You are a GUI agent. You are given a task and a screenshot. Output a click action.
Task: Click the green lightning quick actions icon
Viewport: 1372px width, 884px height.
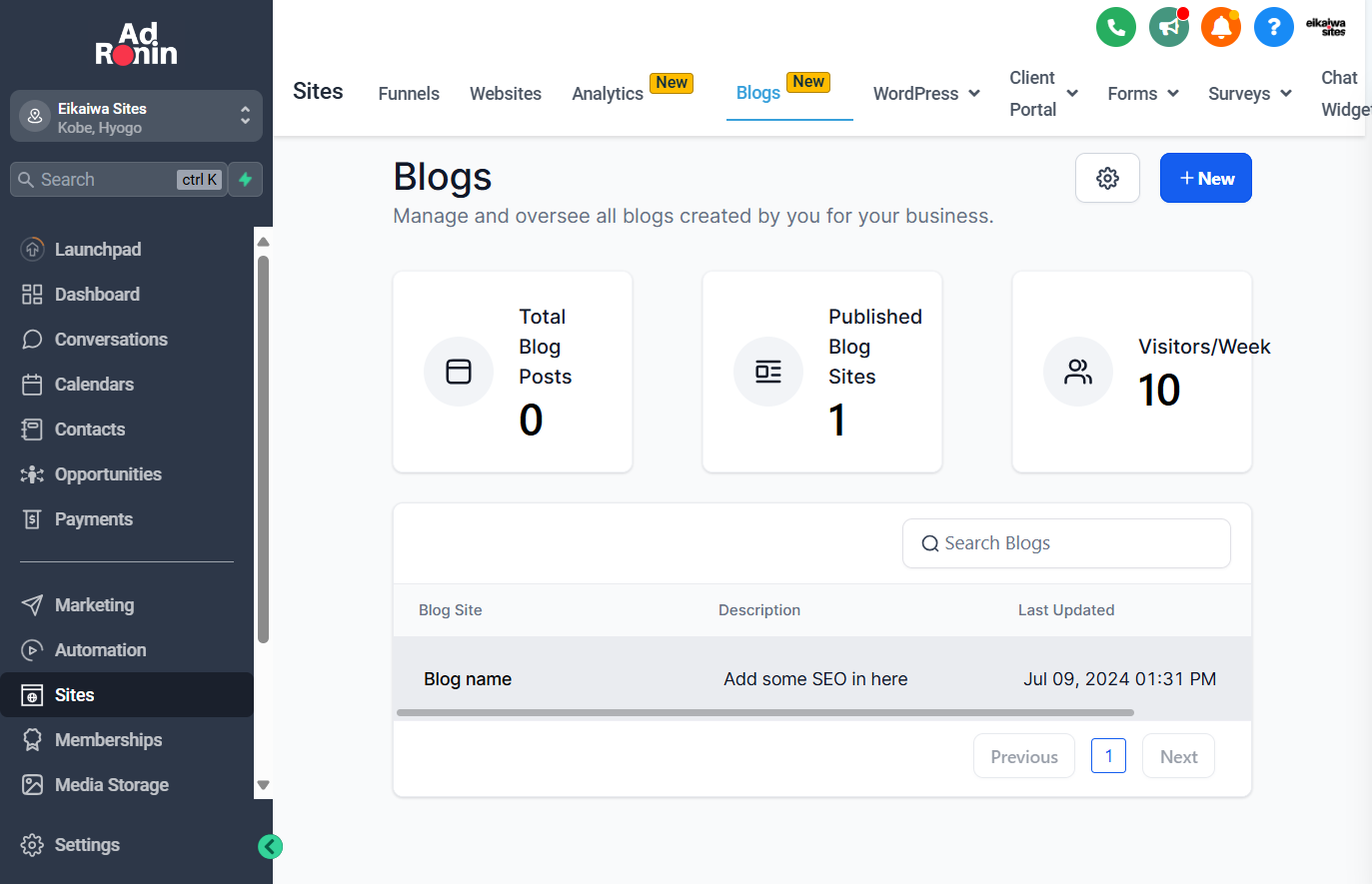click(246, 180)
